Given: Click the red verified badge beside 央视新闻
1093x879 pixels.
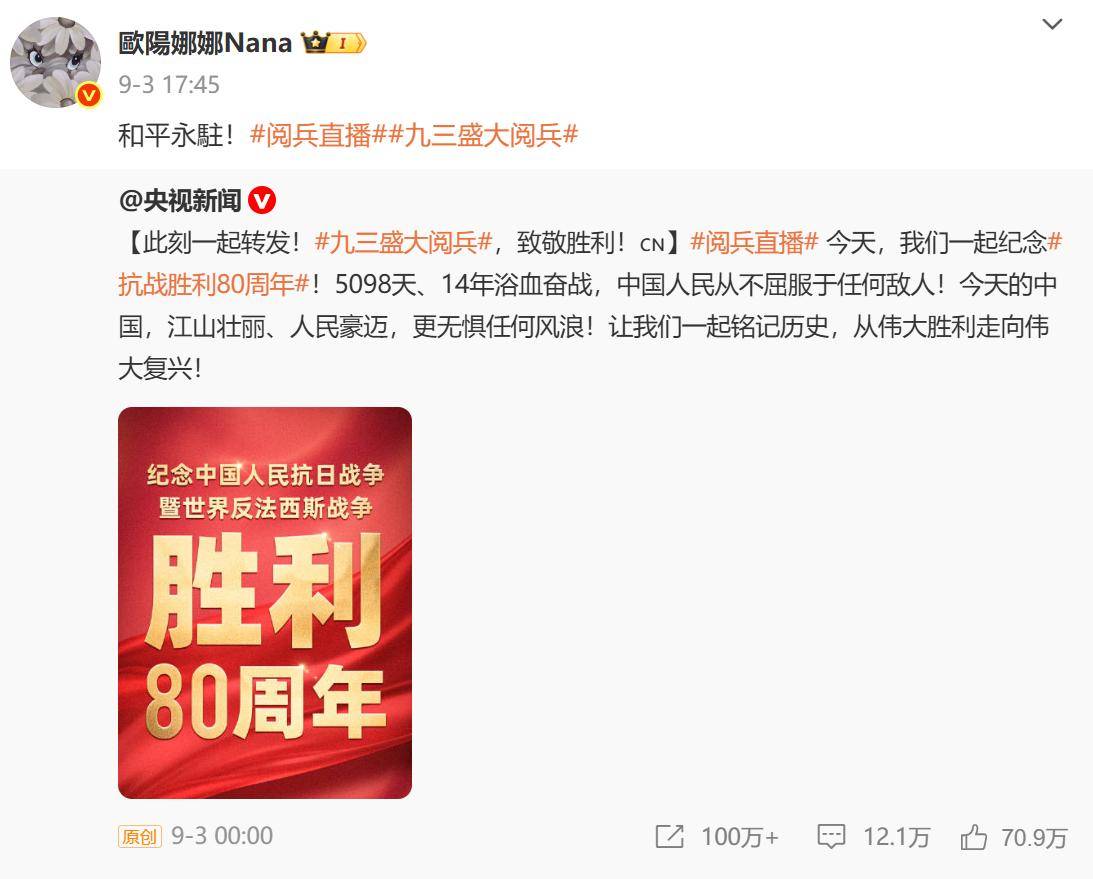Looking at the screenshot, I should 262,201.
